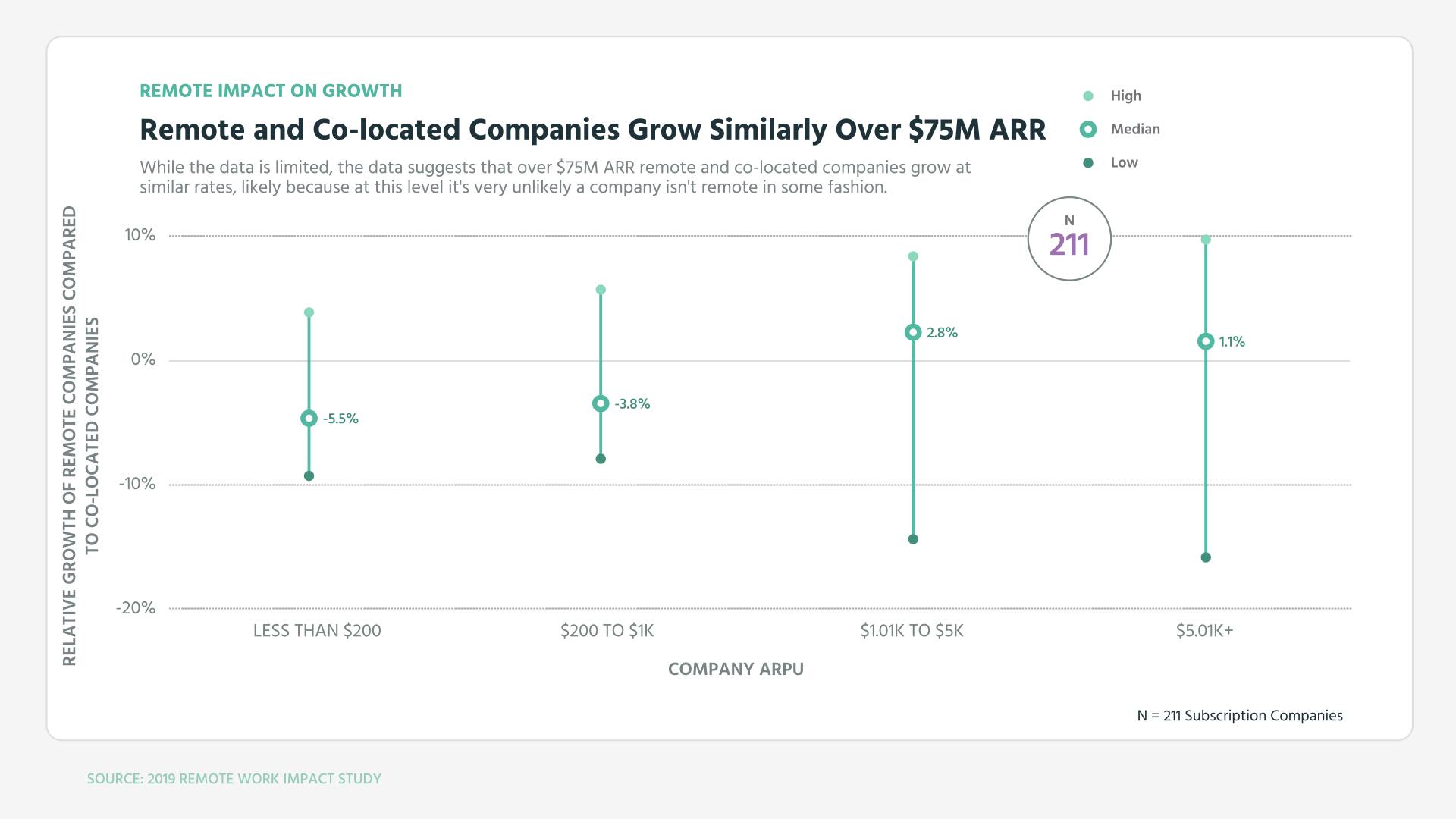Select the N 211 sample size circle
The height and width of the screenshot is (819, 1456).
[x=1069, y=238]
